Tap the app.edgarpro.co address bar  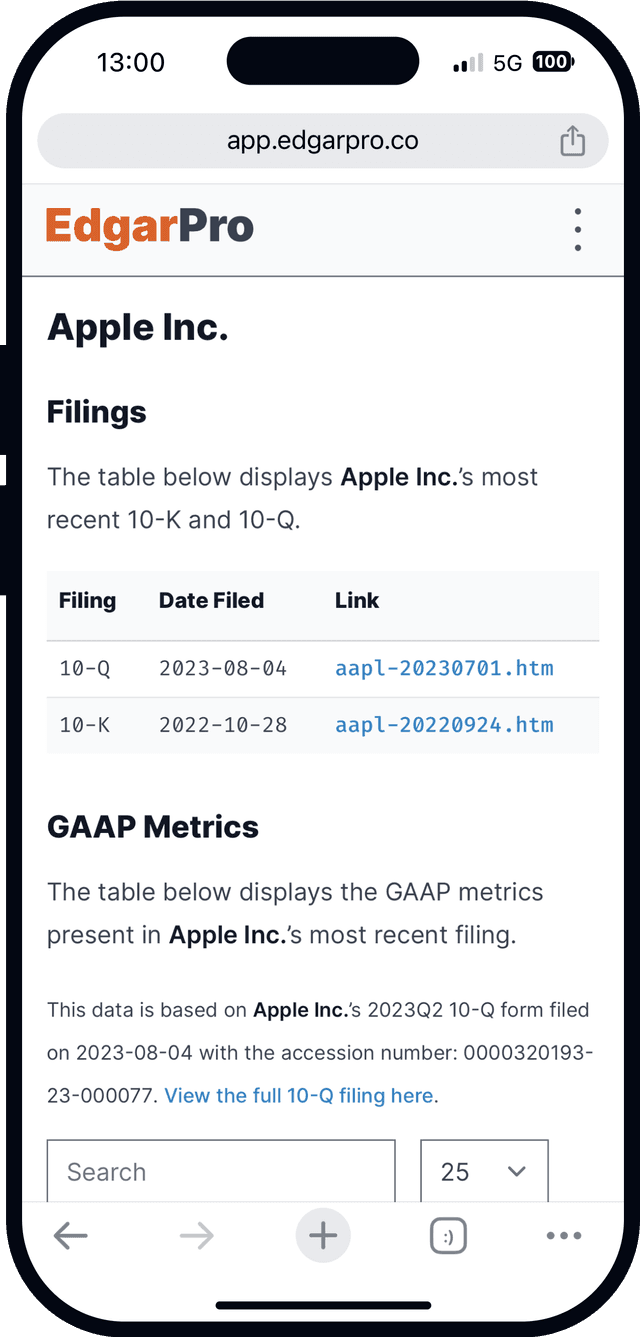pos(322,141)
